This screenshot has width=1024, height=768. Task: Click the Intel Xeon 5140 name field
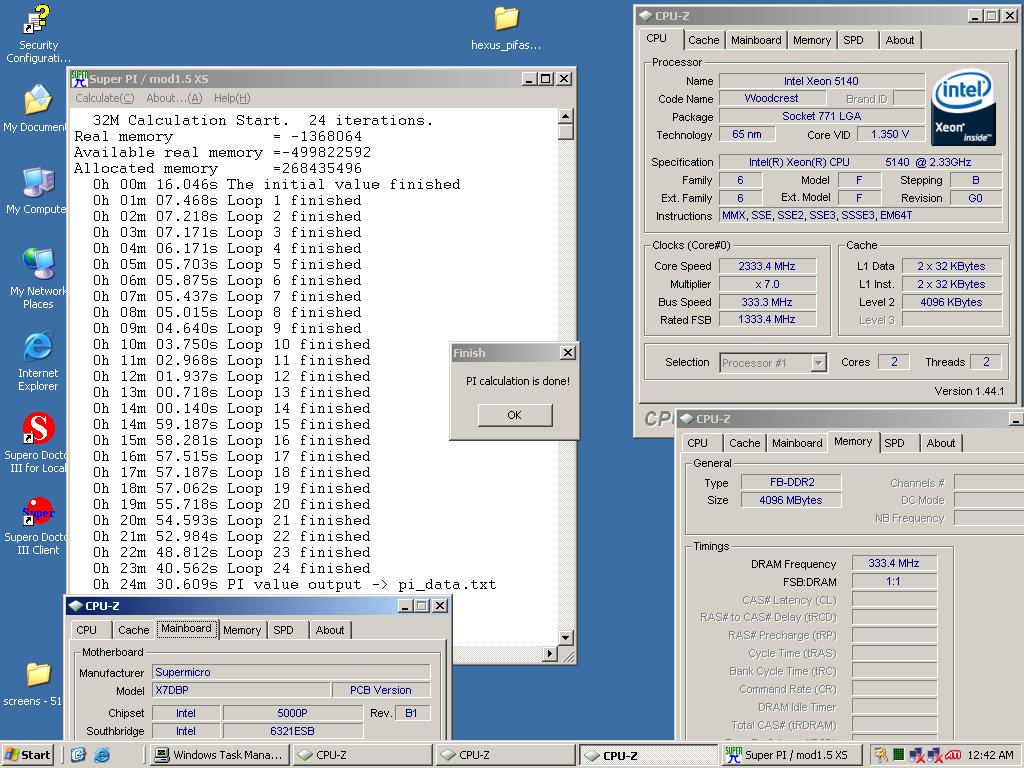(x=822, y=81)
